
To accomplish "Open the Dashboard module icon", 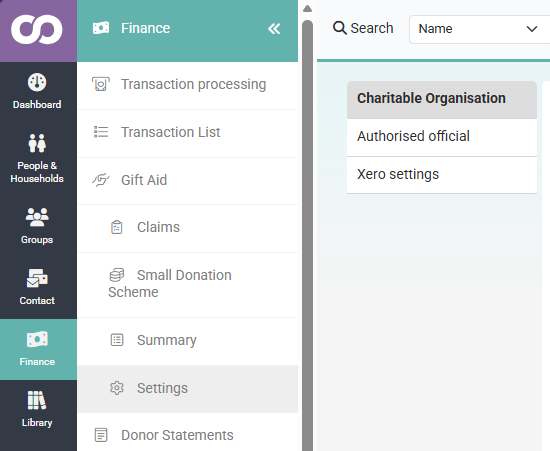I will point(37,82).
